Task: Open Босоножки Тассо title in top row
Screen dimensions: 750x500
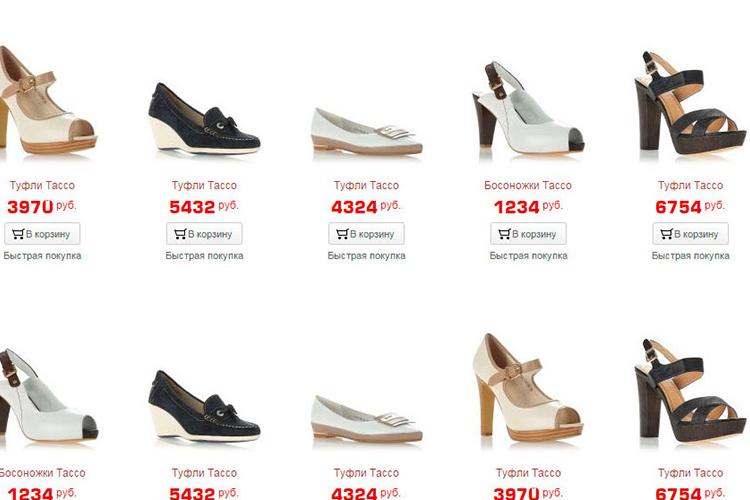Action: pyautogui.click(x=528, y=185)
